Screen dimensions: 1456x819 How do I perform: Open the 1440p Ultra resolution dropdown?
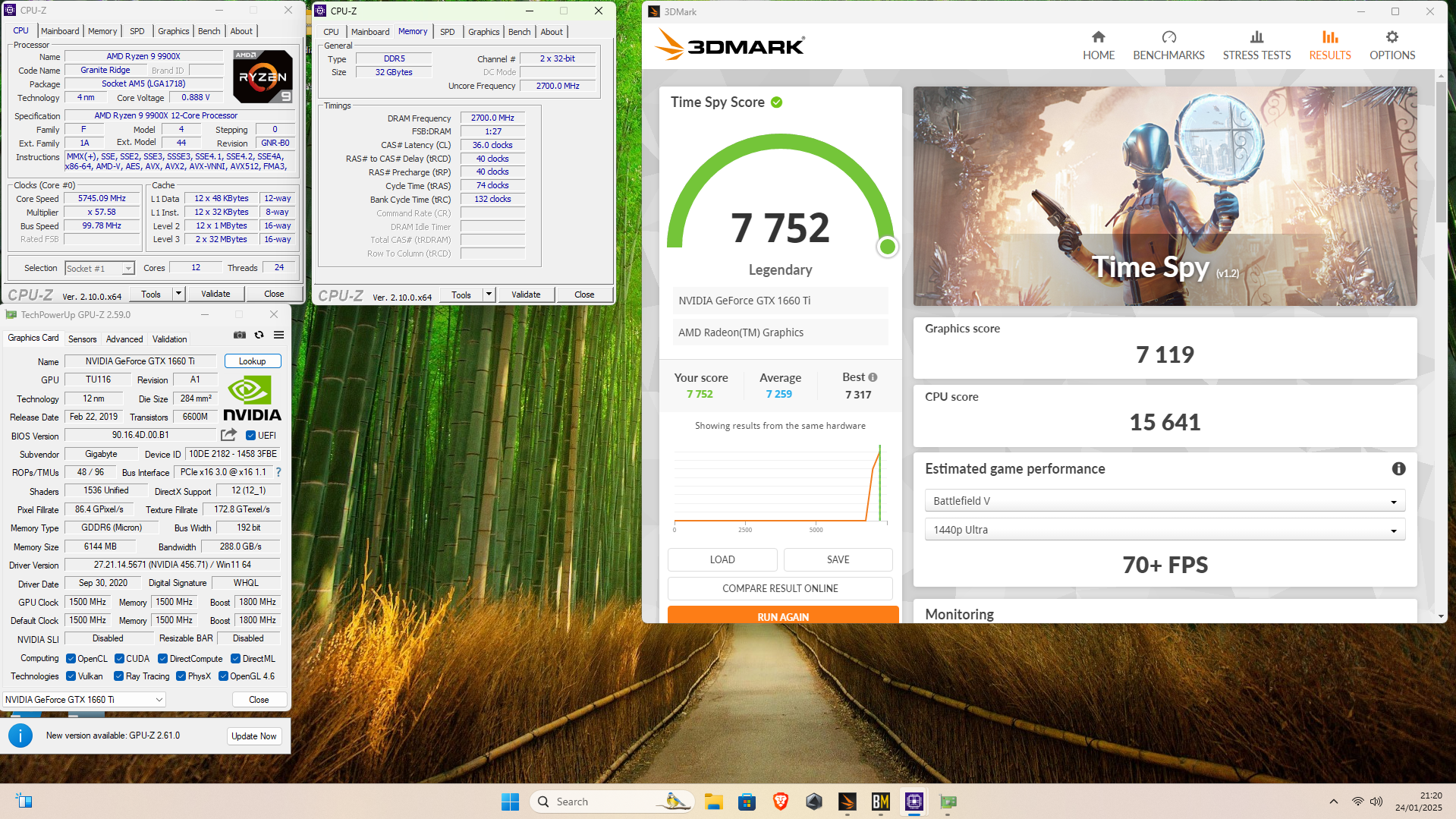click(x=1164, y=530)
